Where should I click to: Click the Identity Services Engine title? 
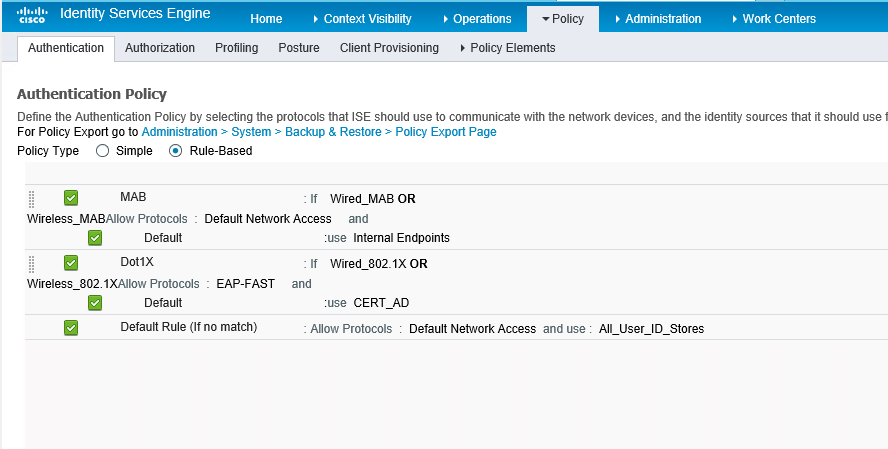click(x=135, y=14)
